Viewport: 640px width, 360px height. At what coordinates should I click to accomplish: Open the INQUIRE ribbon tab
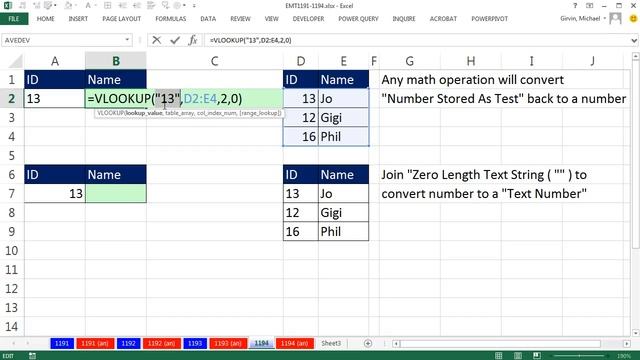point(404,19)
